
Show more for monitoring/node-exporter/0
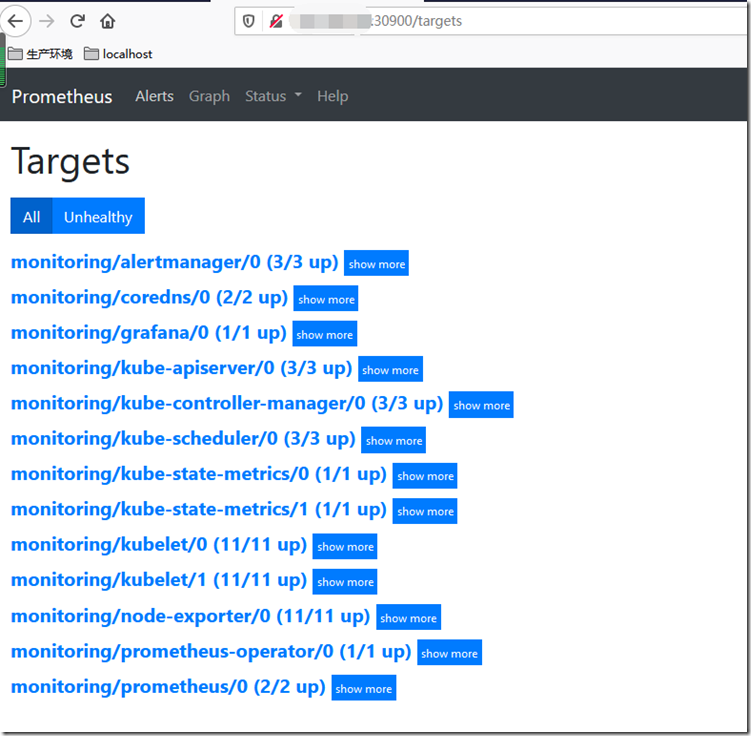click(409, 618)
